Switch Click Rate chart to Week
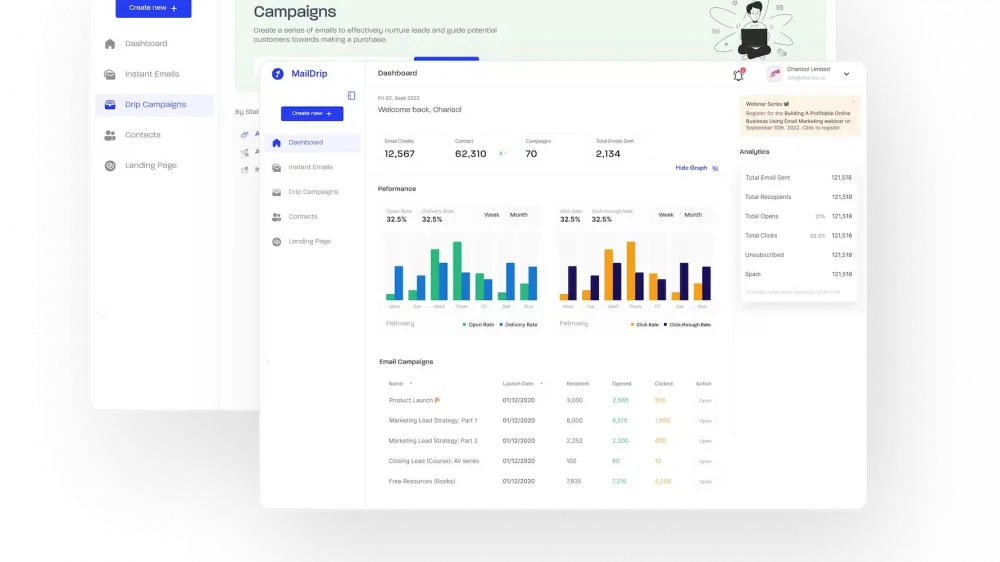The width and height of the screenshot is (1000, 562). [x=666, y=215]
